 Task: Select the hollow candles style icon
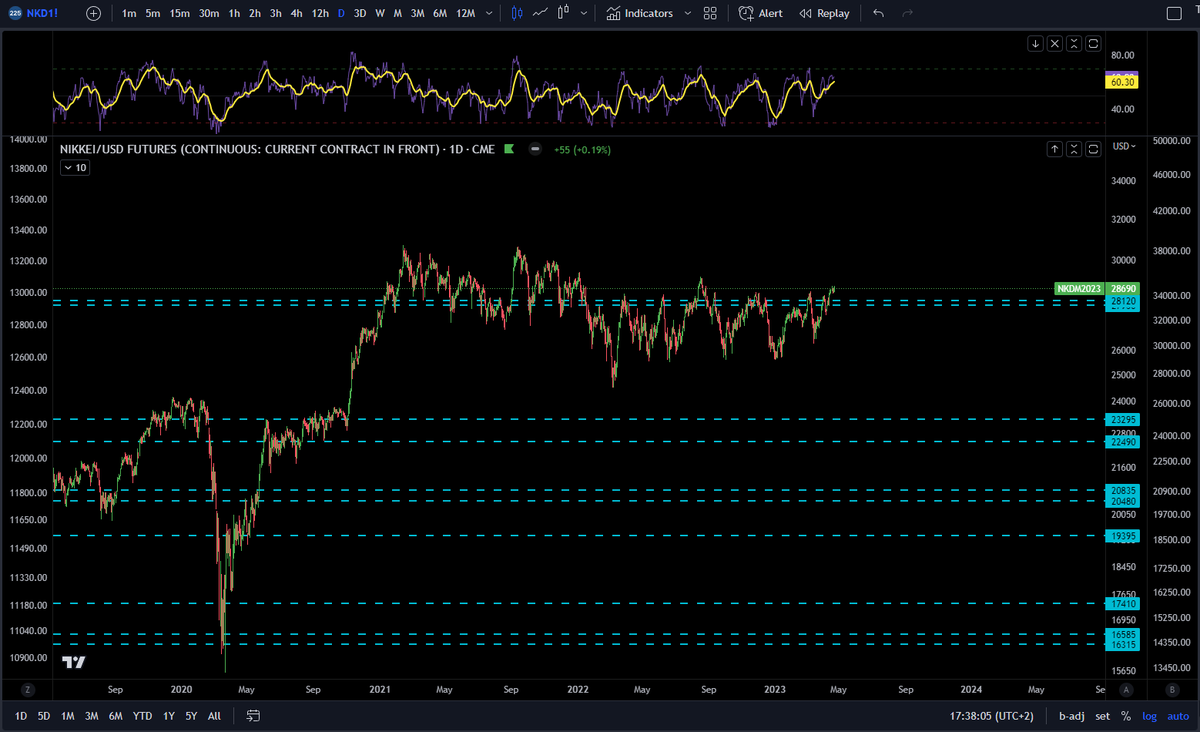click(564, 13)
